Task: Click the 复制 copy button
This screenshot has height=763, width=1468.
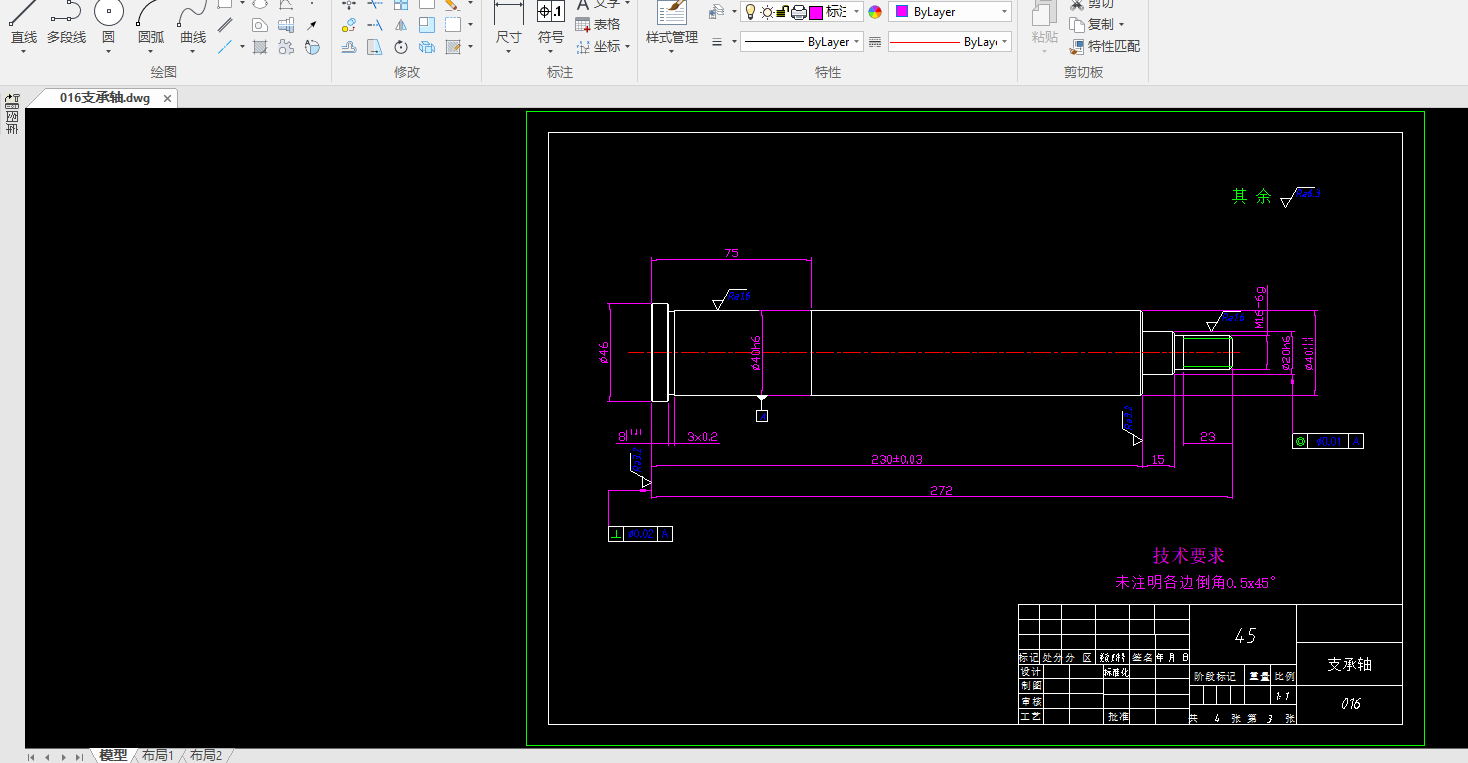Action: point(1098,24)
